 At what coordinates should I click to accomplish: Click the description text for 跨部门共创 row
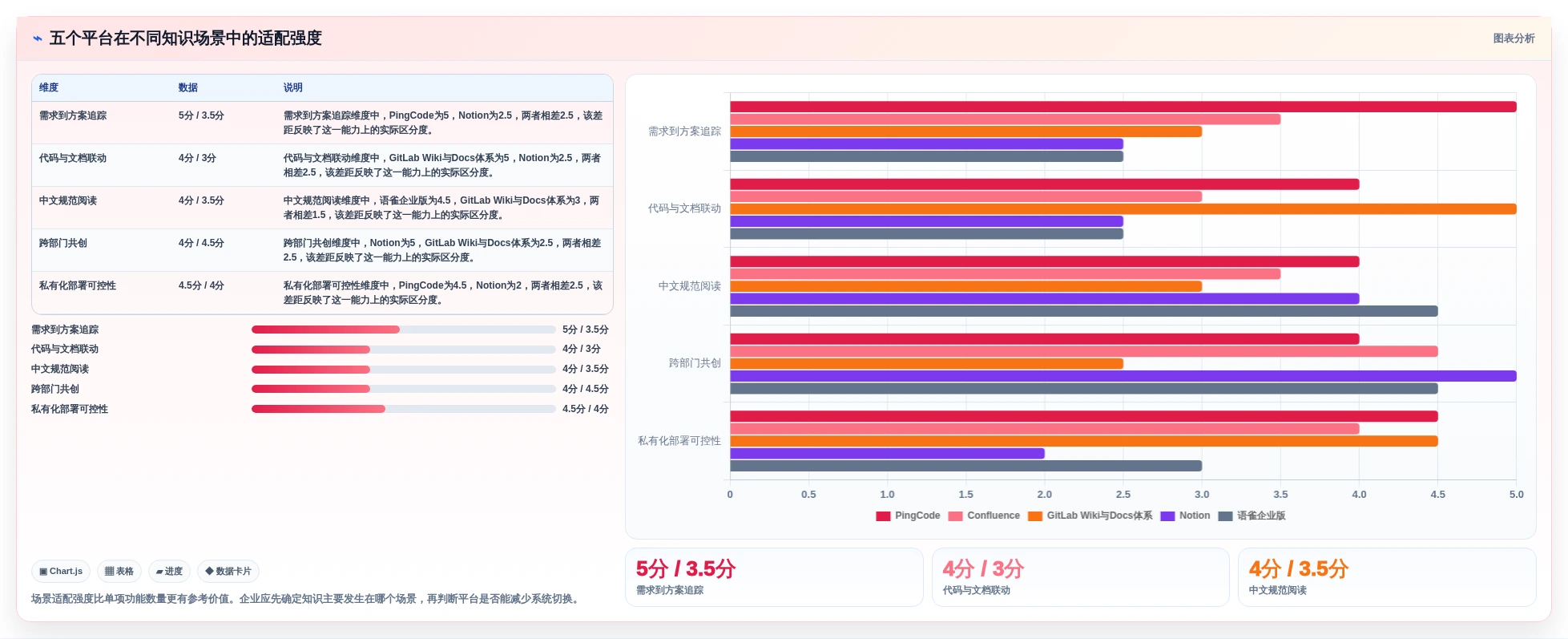tap(442, 250)
